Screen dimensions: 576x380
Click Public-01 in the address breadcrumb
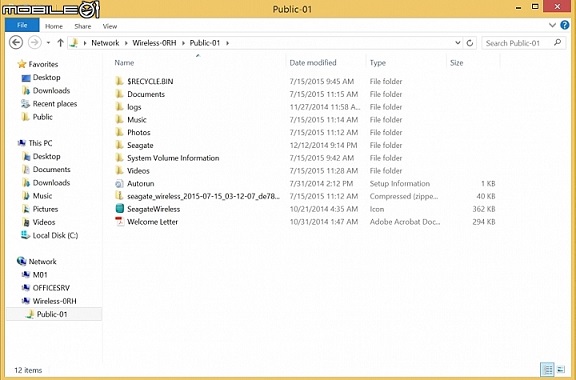(x=205, y=43)
